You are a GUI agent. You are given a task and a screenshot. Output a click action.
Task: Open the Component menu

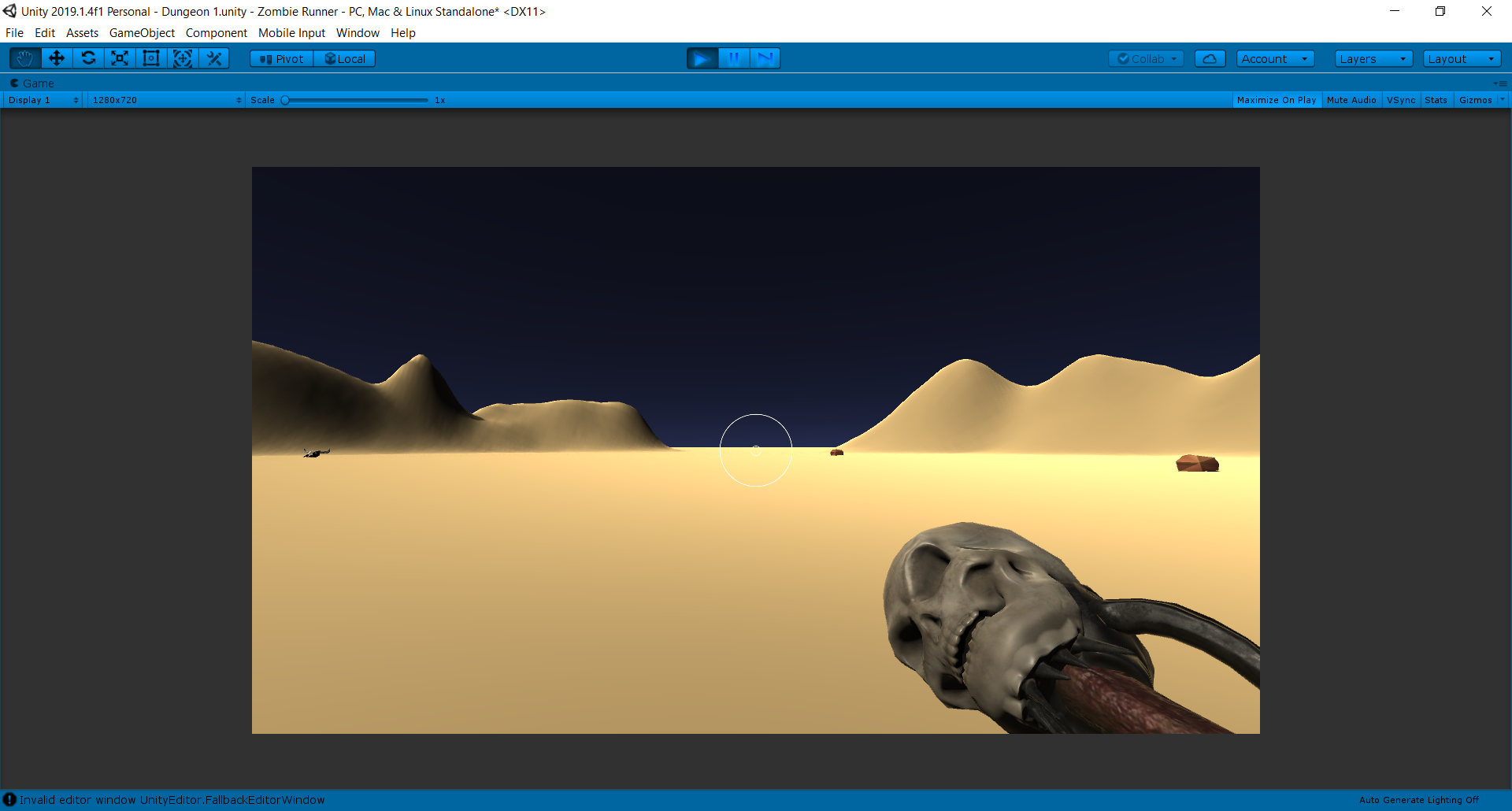point(217,33)
